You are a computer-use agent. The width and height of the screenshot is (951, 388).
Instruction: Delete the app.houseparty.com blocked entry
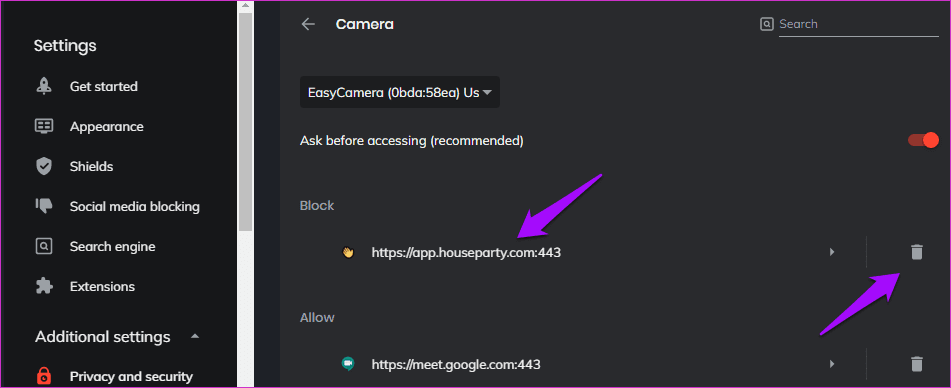(916, 252)
